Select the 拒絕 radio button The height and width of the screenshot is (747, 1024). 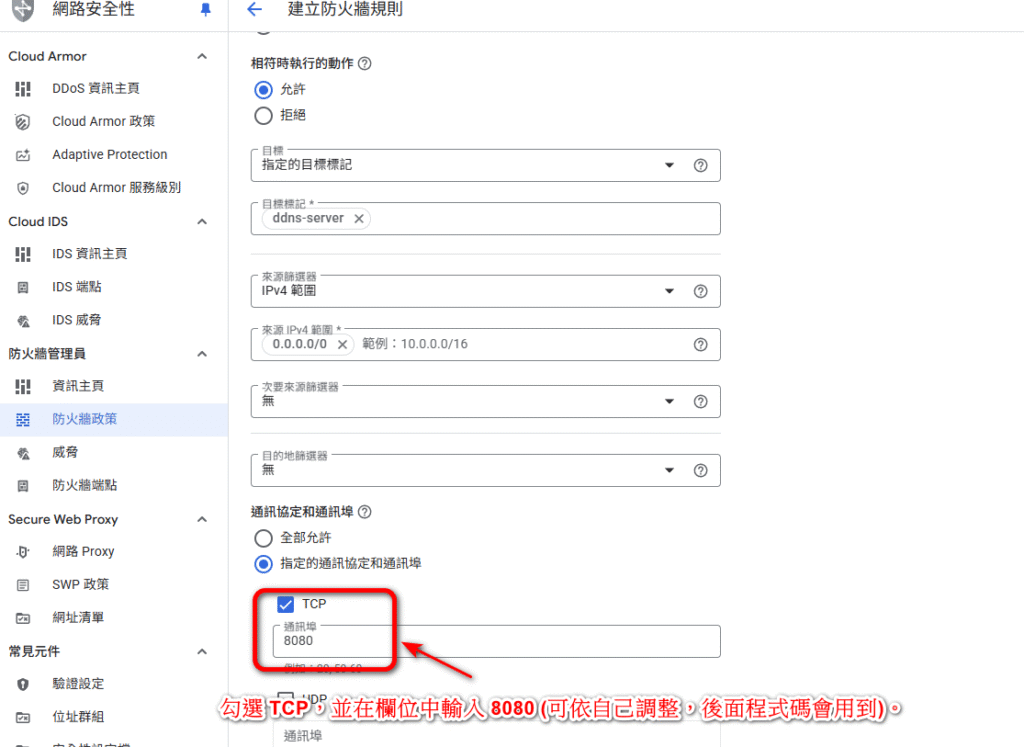pos(264,115)
